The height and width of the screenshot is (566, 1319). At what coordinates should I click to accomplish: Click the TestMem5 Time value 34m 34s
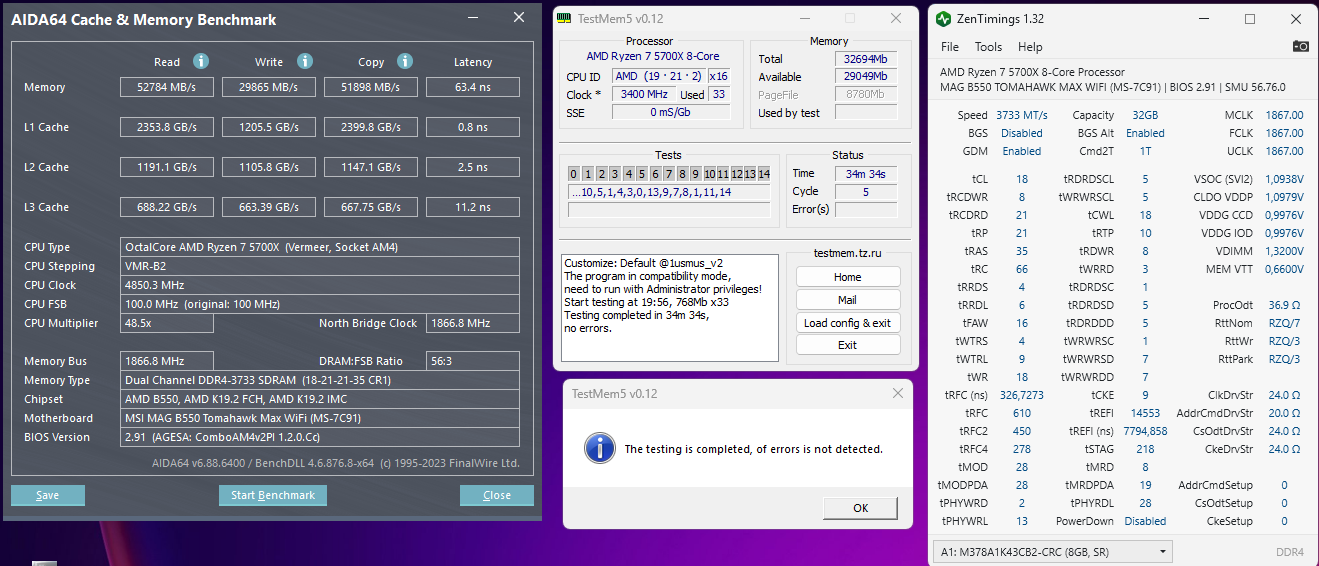click(866, 173)
